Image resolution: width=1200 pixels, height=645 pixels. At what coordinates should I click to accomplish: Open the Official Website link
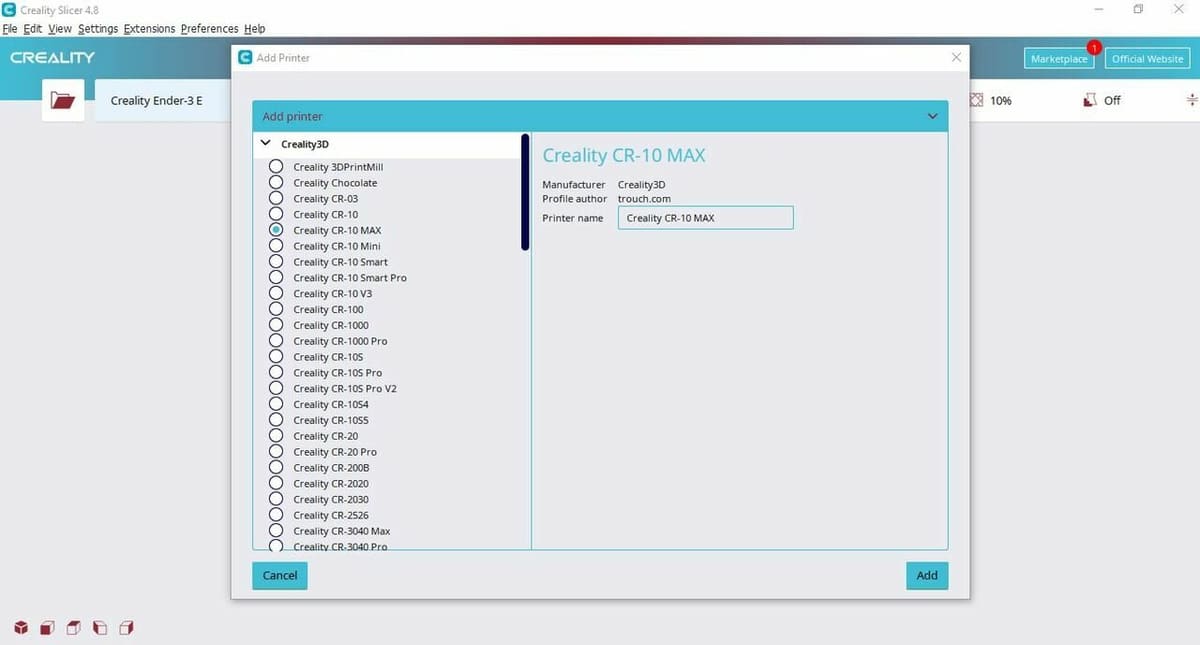point(1147,58)
